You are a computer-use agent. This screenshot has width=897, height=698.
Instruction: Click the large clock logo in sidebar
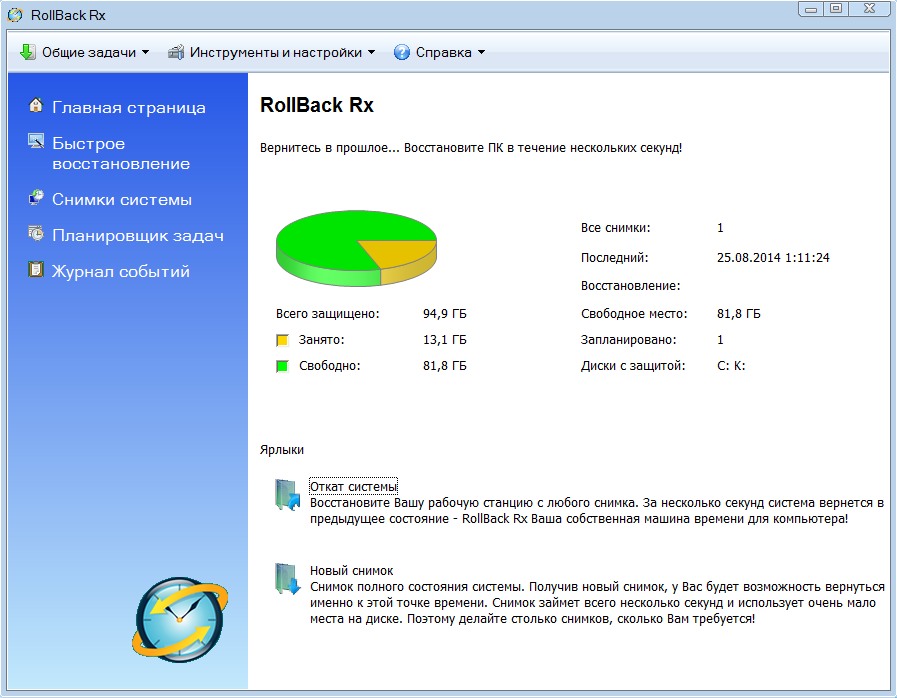[180, 620]
